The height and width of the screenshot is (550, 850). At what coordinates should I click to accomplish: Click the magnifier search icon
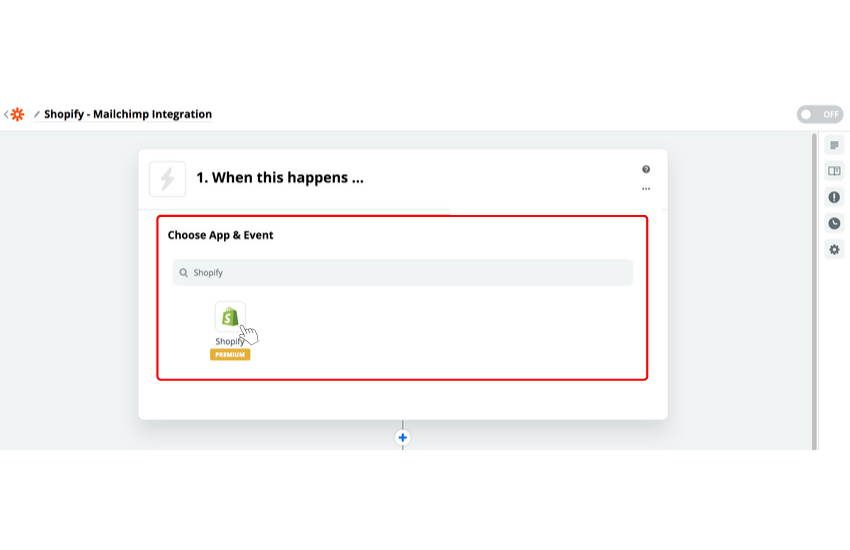184,273
